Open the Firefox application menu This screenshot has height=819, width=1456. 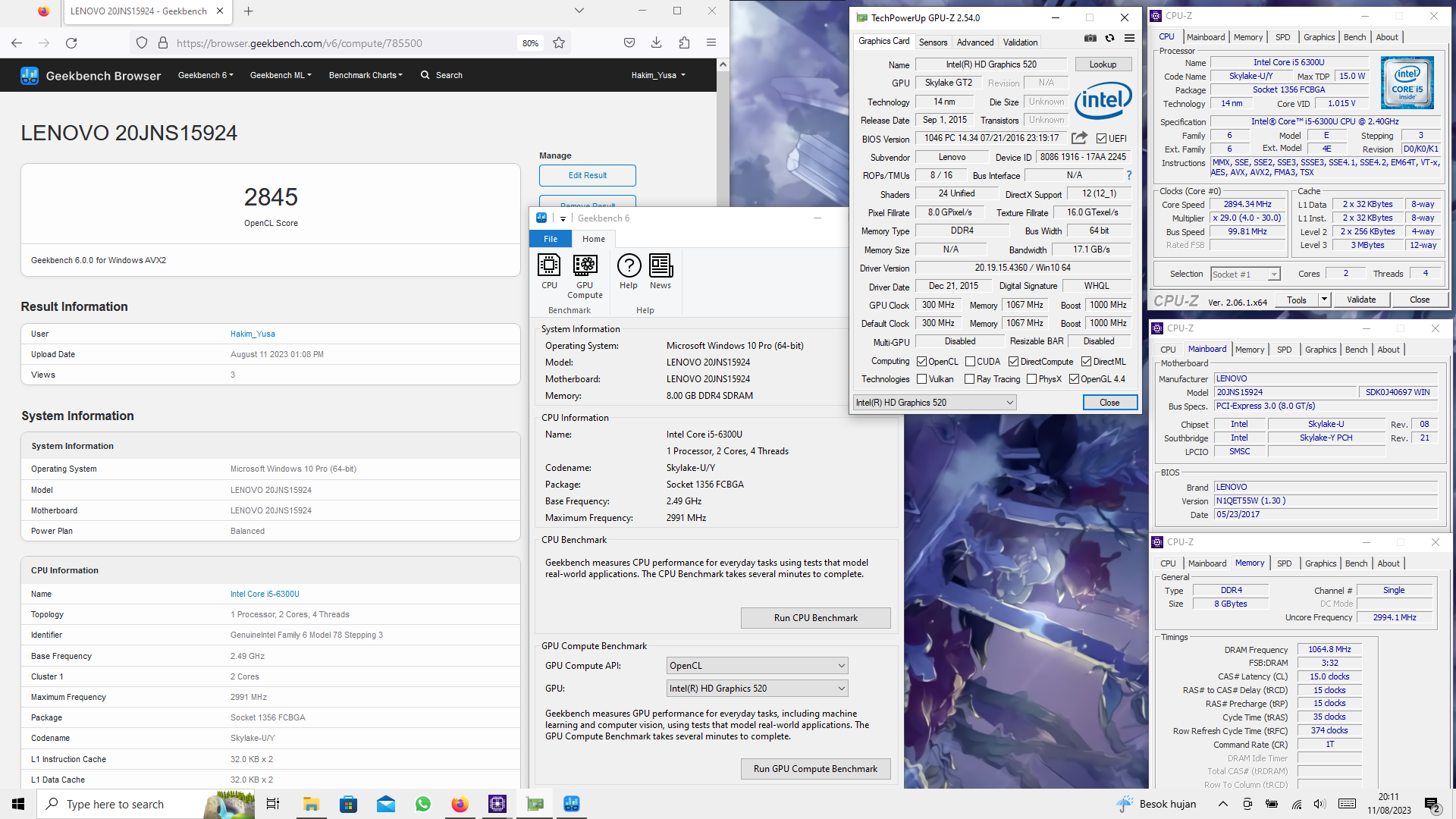click(711, 43)
